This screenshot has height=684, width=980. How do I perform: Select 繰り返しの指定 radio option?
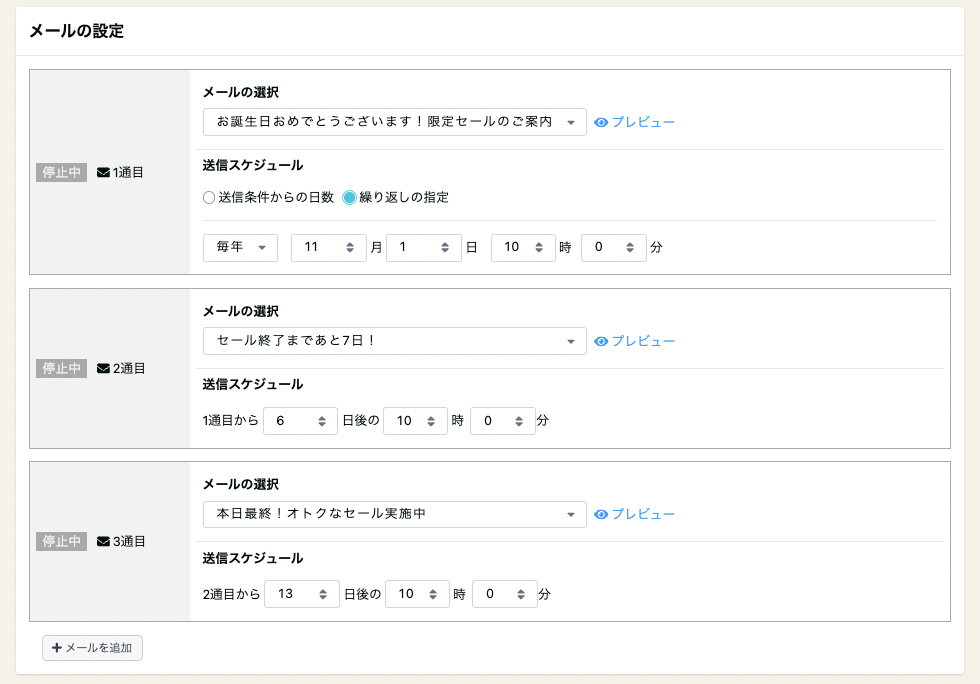(349, 197)
